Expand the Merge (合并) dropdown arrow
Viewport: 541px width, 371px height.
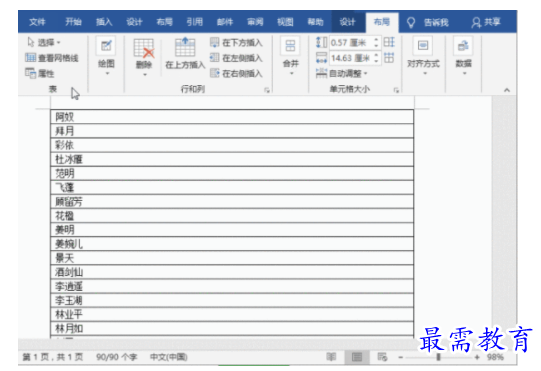click(291, 73)
